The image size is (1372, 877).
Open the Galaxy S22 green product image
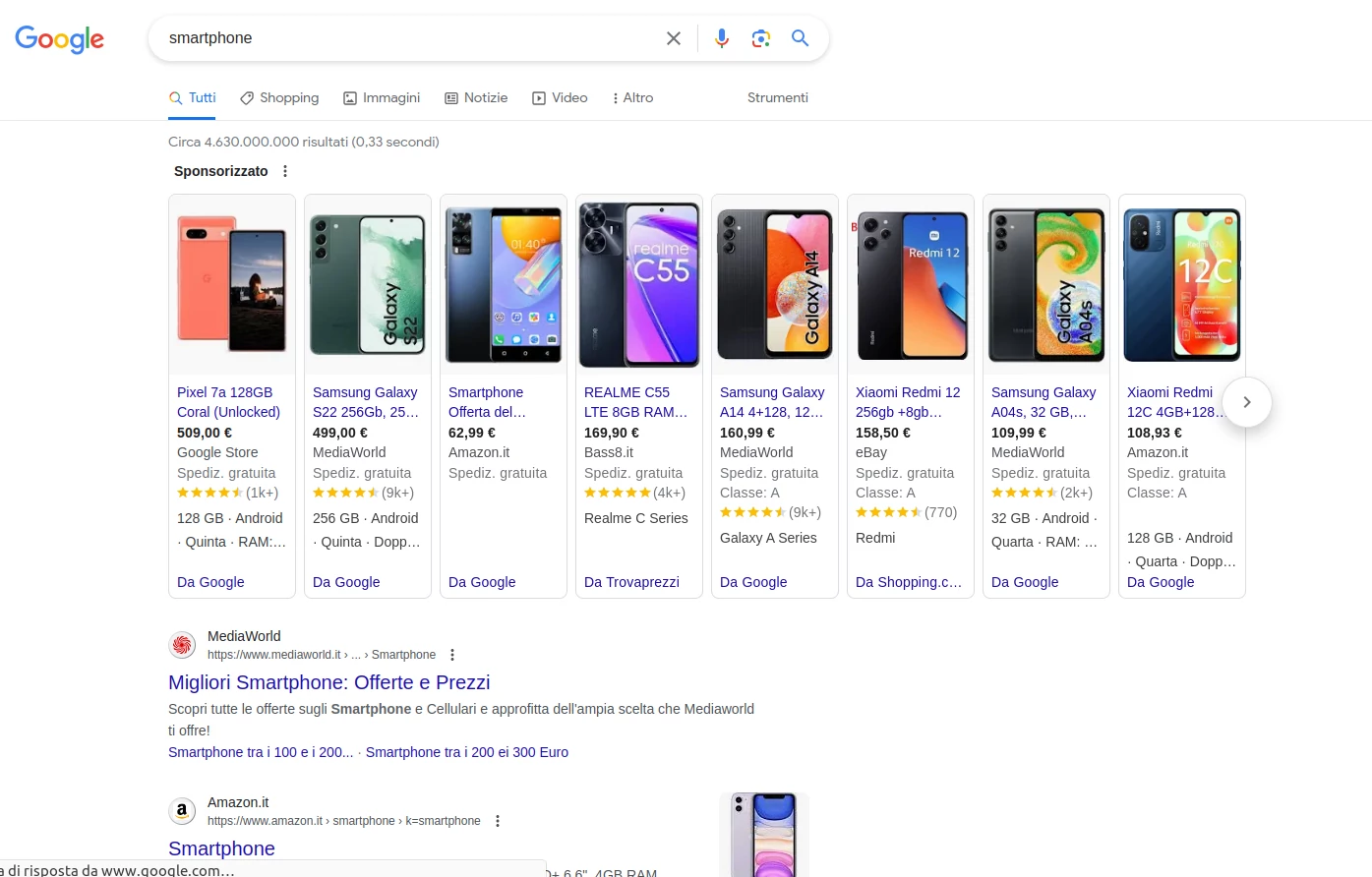[x=368, y=284]
